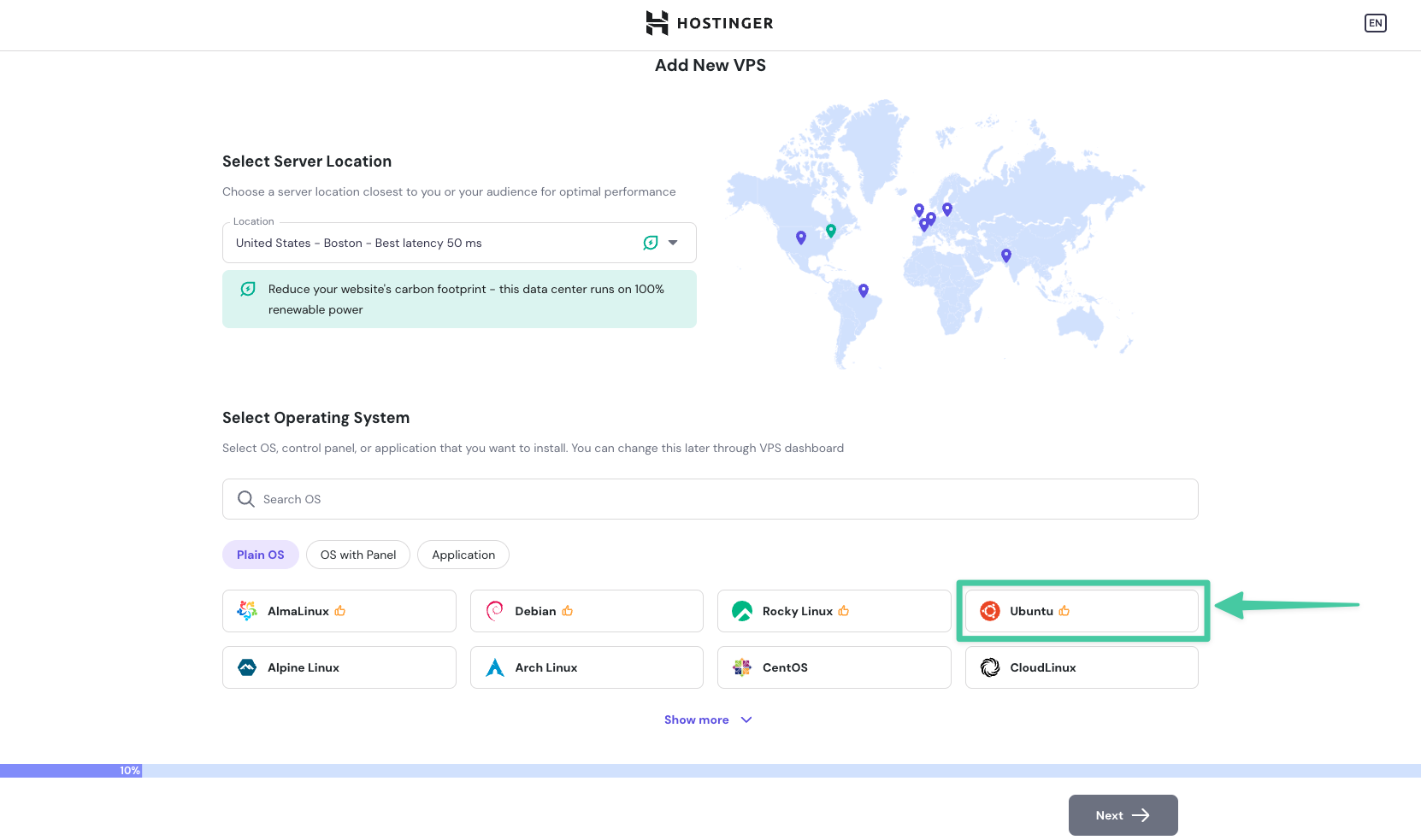Image resolution: width=1421 pixels, height=840 pixels.
Task: Click the 10% progress bar
Action: pyautogui.click(x=710, y=771)
